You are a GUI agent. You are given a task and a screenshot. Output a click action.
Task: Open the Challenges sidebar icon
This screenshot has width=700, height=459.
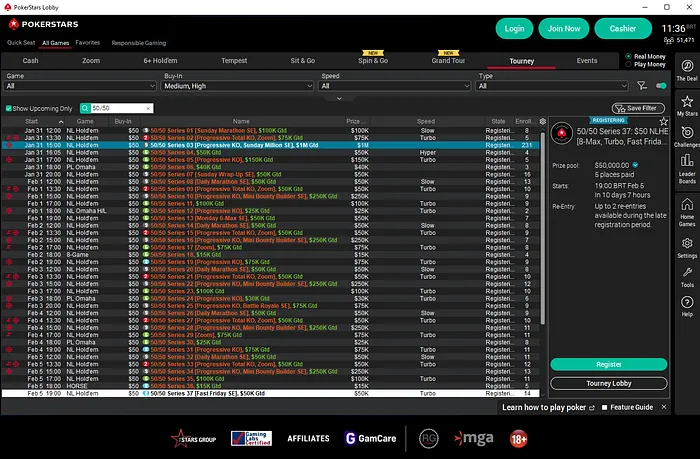687,137
